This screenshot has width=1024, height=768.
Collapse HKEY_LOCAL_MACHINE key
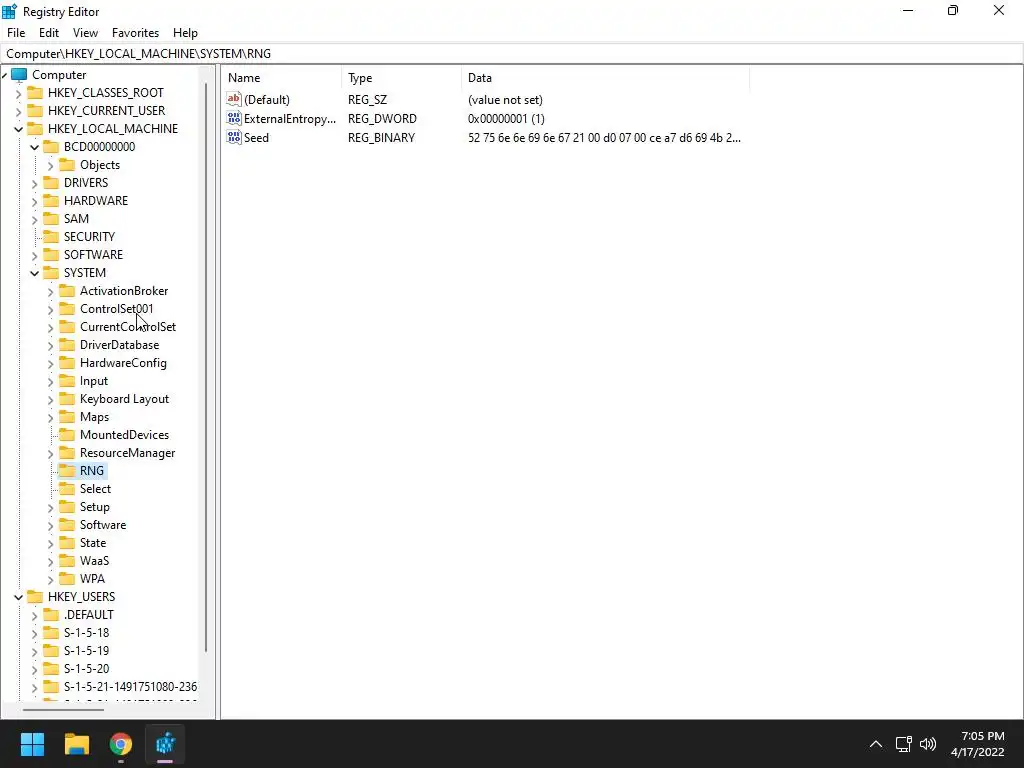pyautogui.click(x=18, y=129)
